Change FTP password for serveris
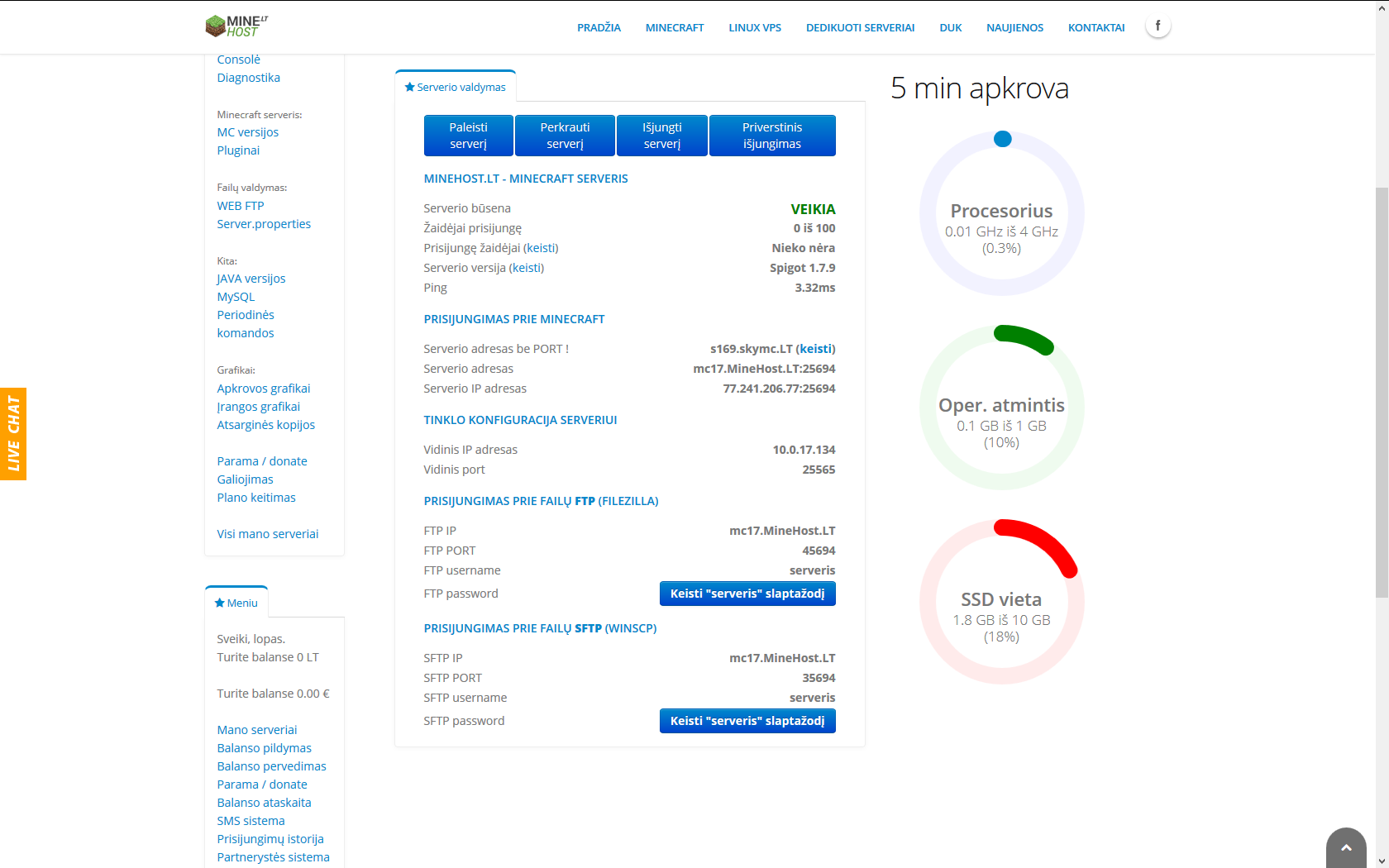Screen dimensions: 1389x868 pos(747,594)
